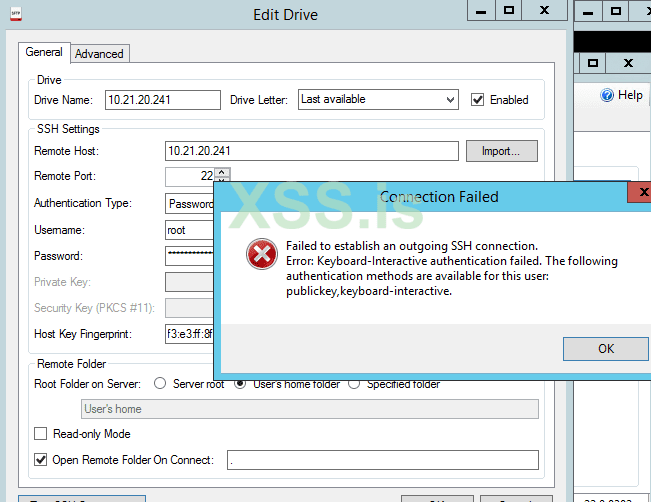
Task: Click the Remote Host input field
Action: tap(312, 151)
